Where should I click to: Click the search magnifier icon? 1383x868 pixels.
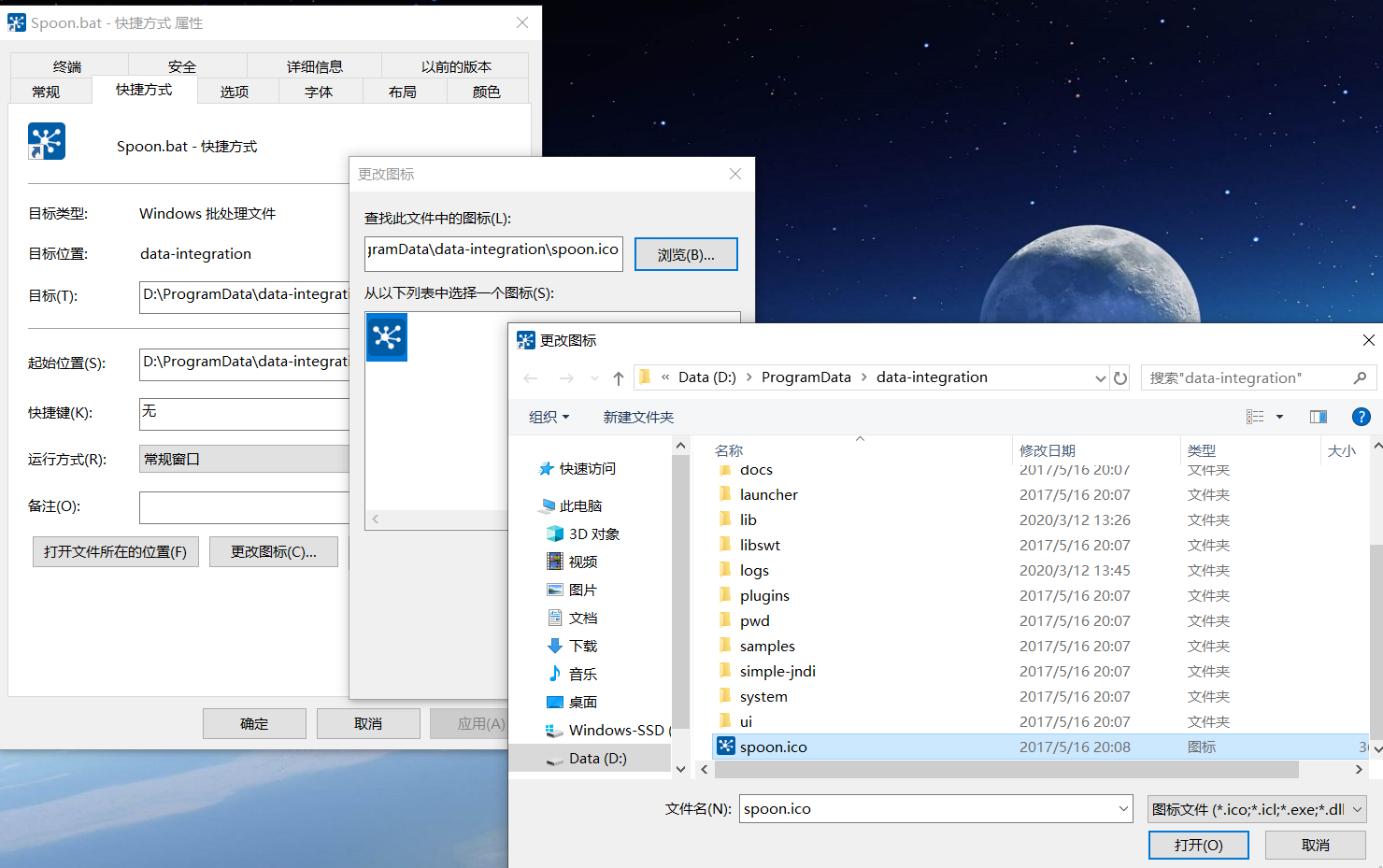1360,377
